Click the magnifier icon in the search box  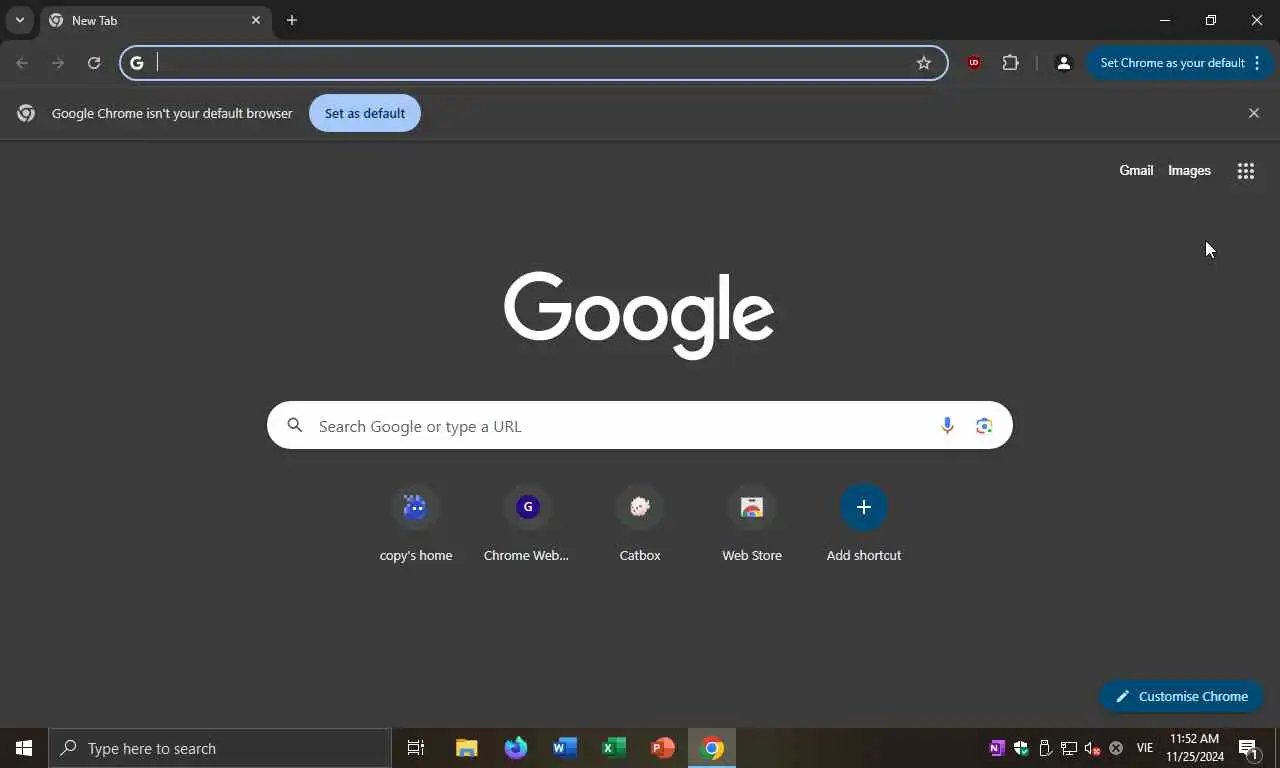[295, 426]
